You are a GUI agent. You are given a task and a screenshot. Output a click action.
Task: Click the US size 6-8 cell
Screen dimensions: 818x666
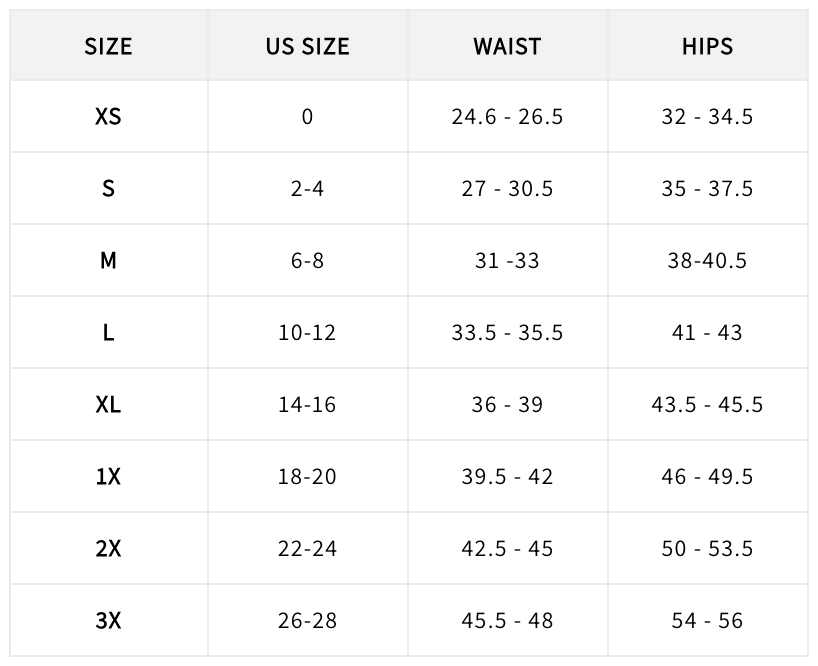(307, 261)
